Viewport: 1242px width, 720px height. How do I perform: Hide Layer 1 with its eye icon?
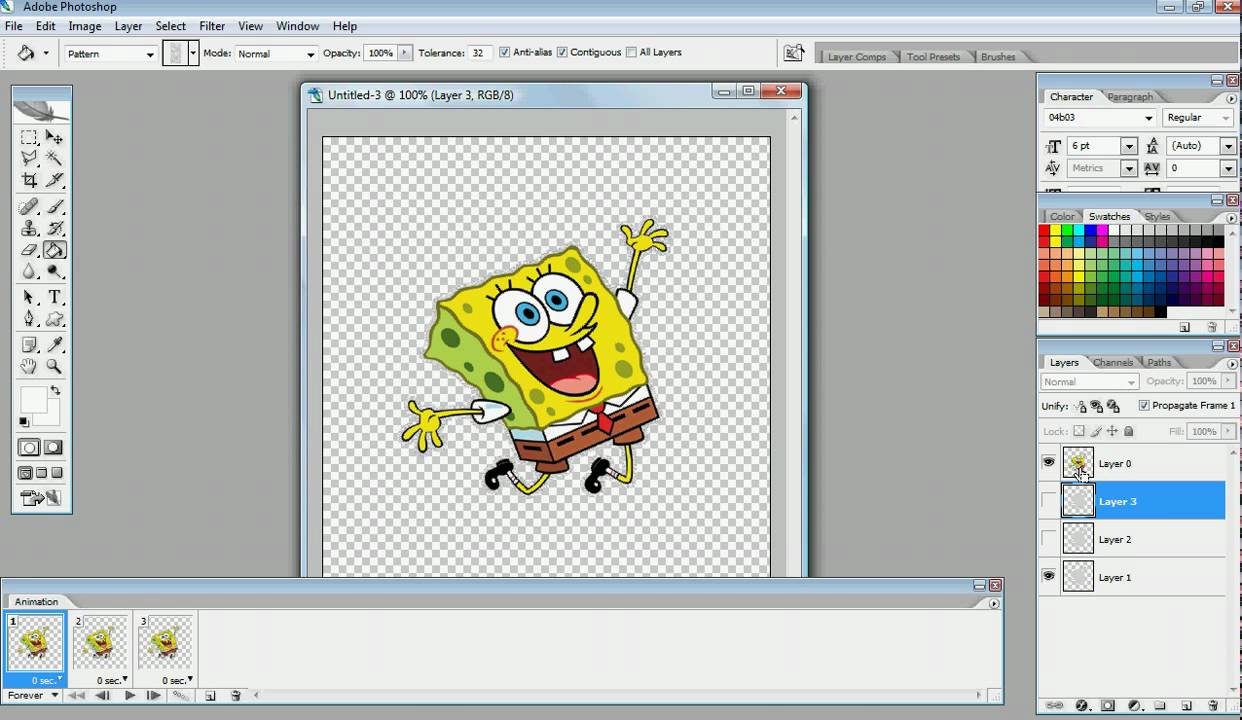click(1048, 577)
